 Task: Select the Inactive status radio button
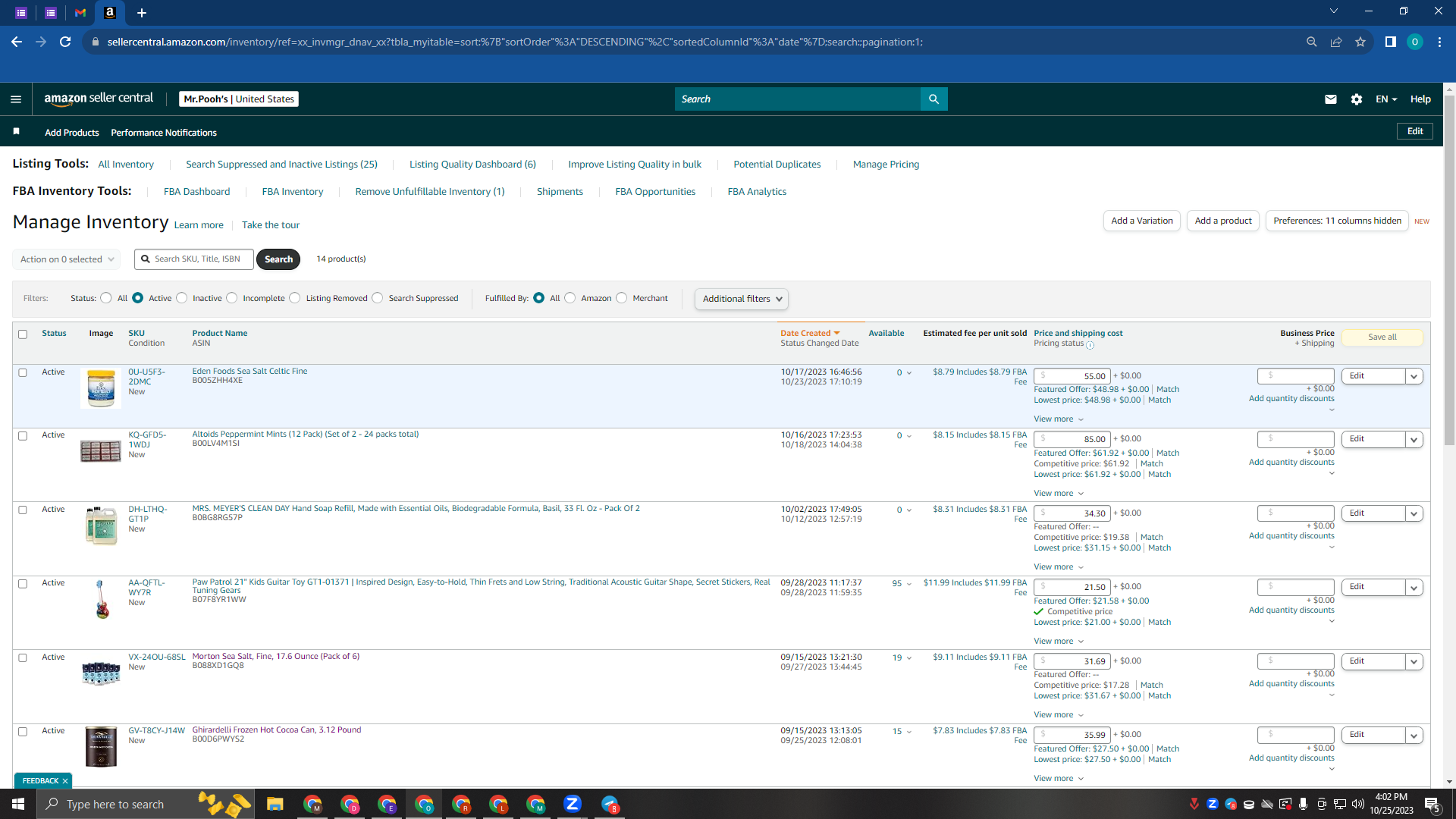tap(181, 298)
